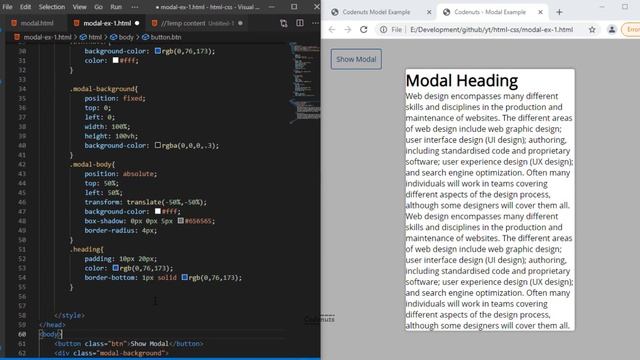The image size is (640, 360).
Task: Open the Run menu
Action: click(x=116, y=7)
